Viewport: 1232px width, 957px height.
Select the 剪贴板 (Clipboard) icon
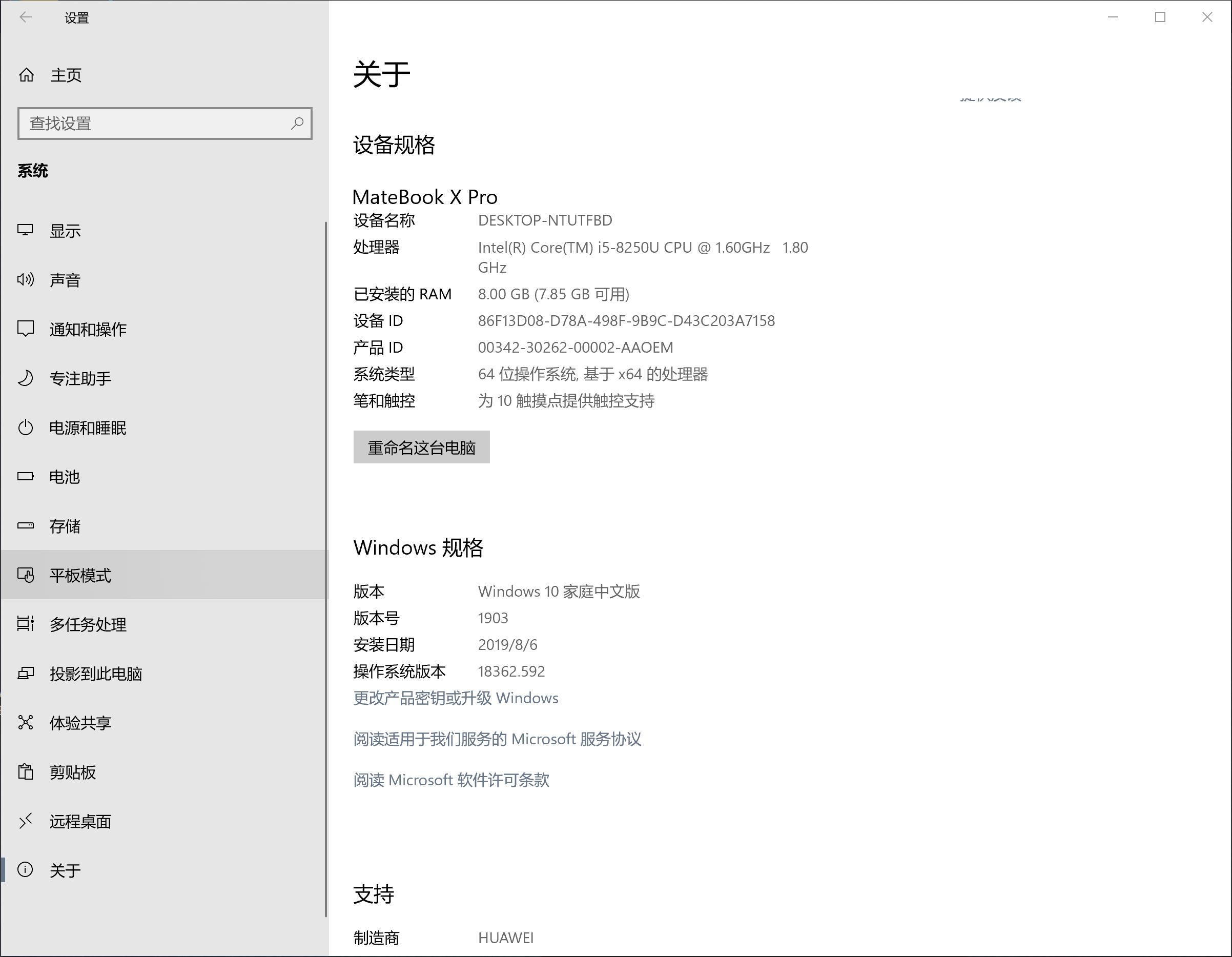(x=26, y=772)
